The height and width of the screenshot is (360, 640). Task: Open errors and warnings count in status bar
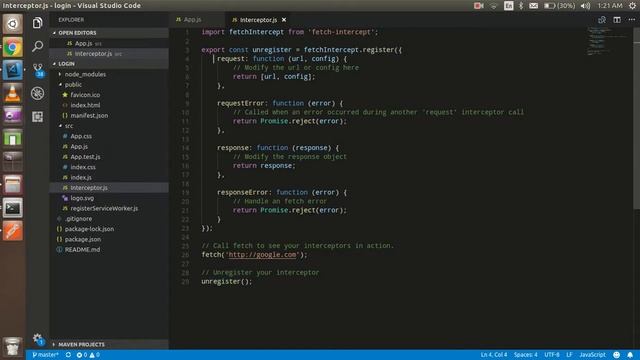pos(88,355)
